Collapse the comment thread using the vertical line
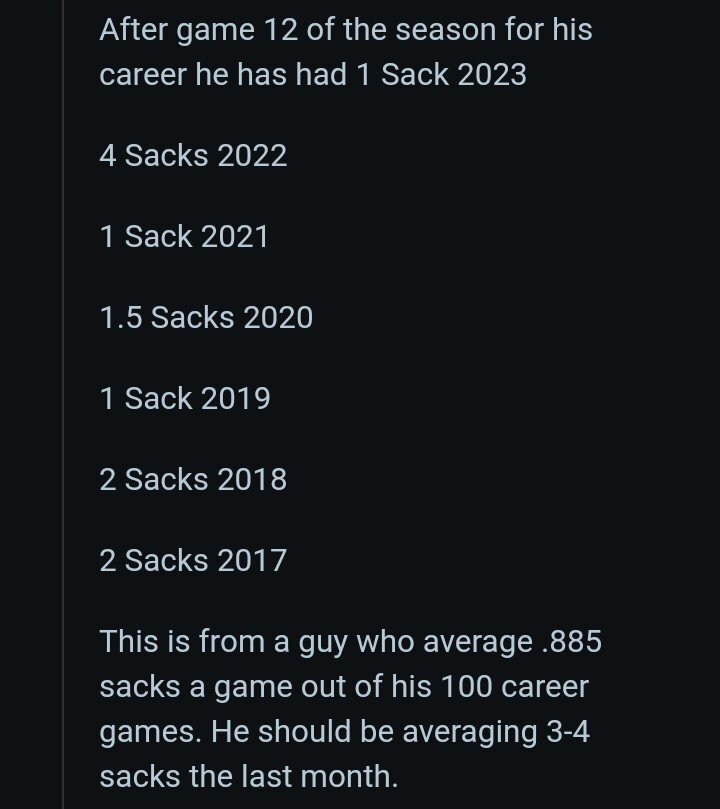This screenshot has width=720, height=809. 63,400
